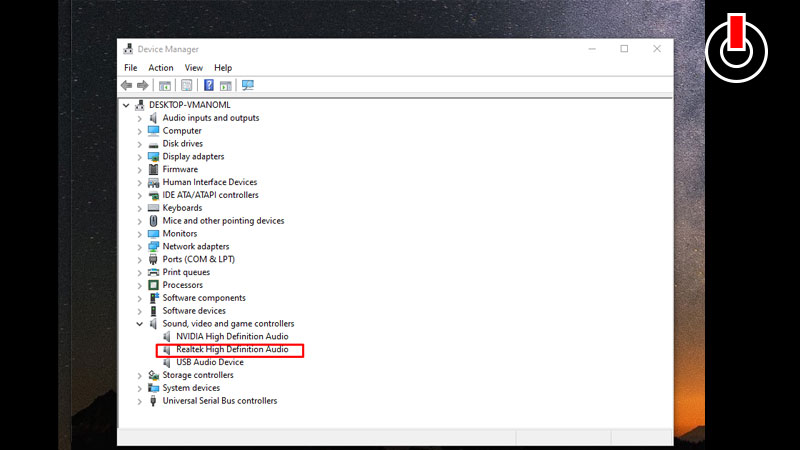Click the Firmware chip icon

[153, 169]
